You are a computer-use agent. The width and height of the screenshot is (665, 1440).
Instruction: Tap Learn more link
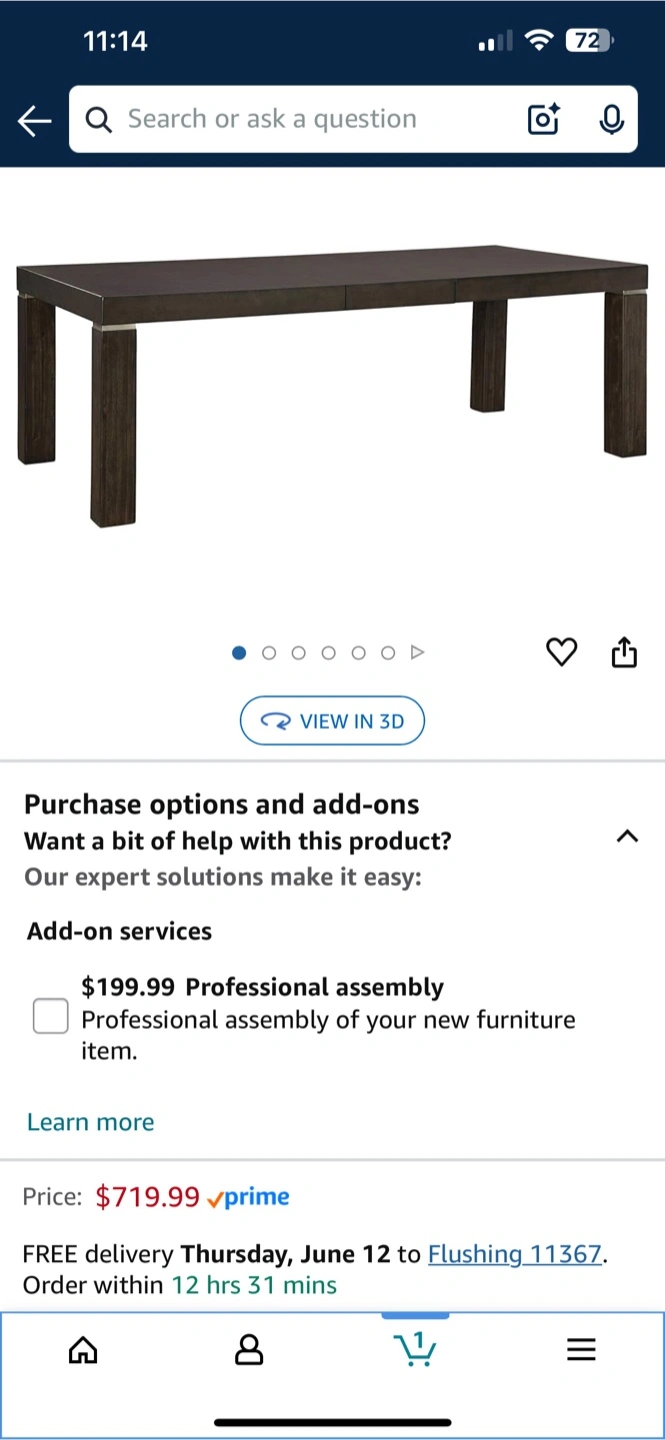(91, 1122)
